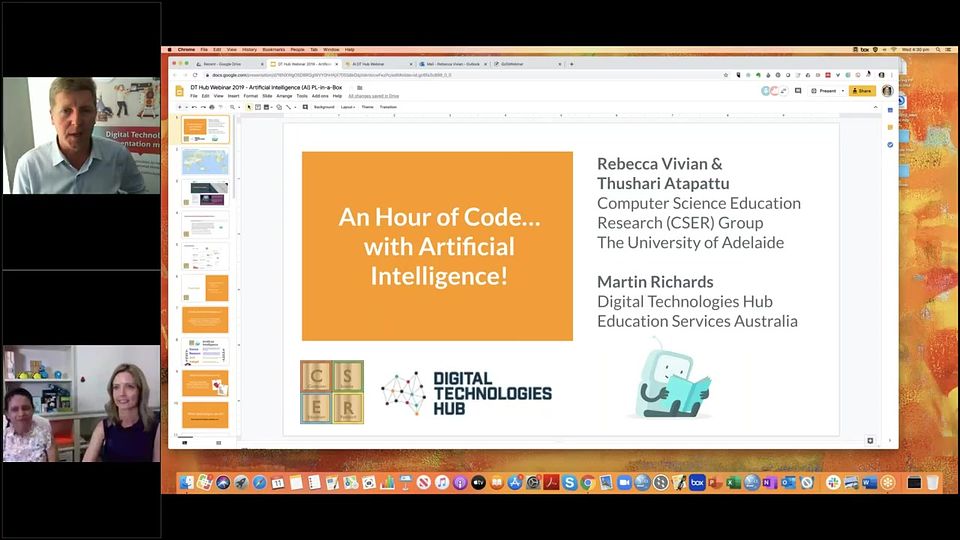Open the Bookmarks menu in macOS menu bar

[x=273, y=49]
